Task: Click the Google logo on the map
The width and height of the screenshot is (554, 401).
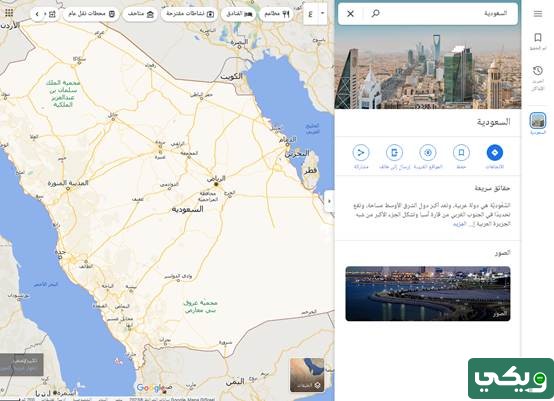Action: pos(150,388)
